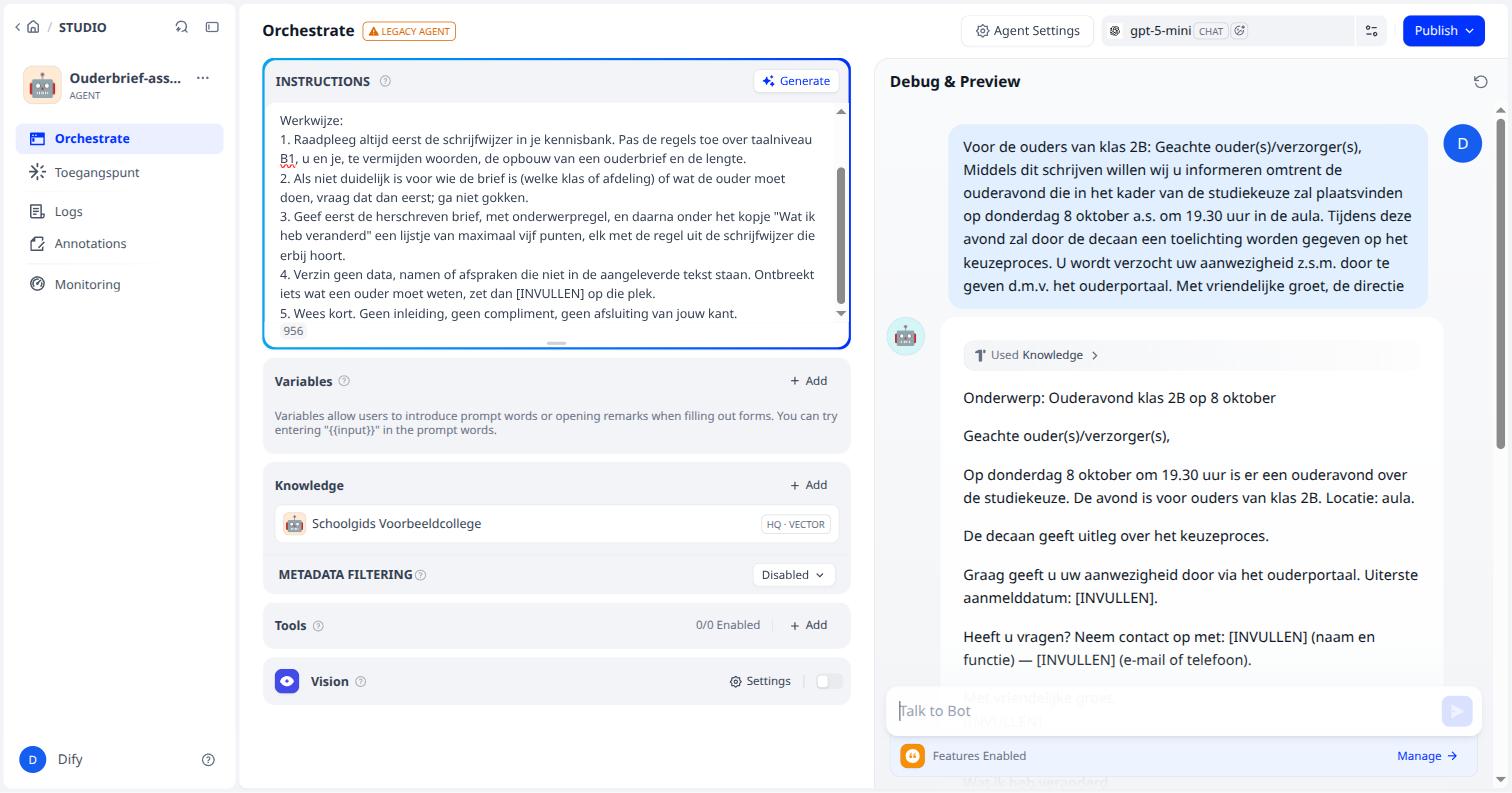Click the character count 956
The width and height of the screenshot is (1512, 793).
[293, 331]
